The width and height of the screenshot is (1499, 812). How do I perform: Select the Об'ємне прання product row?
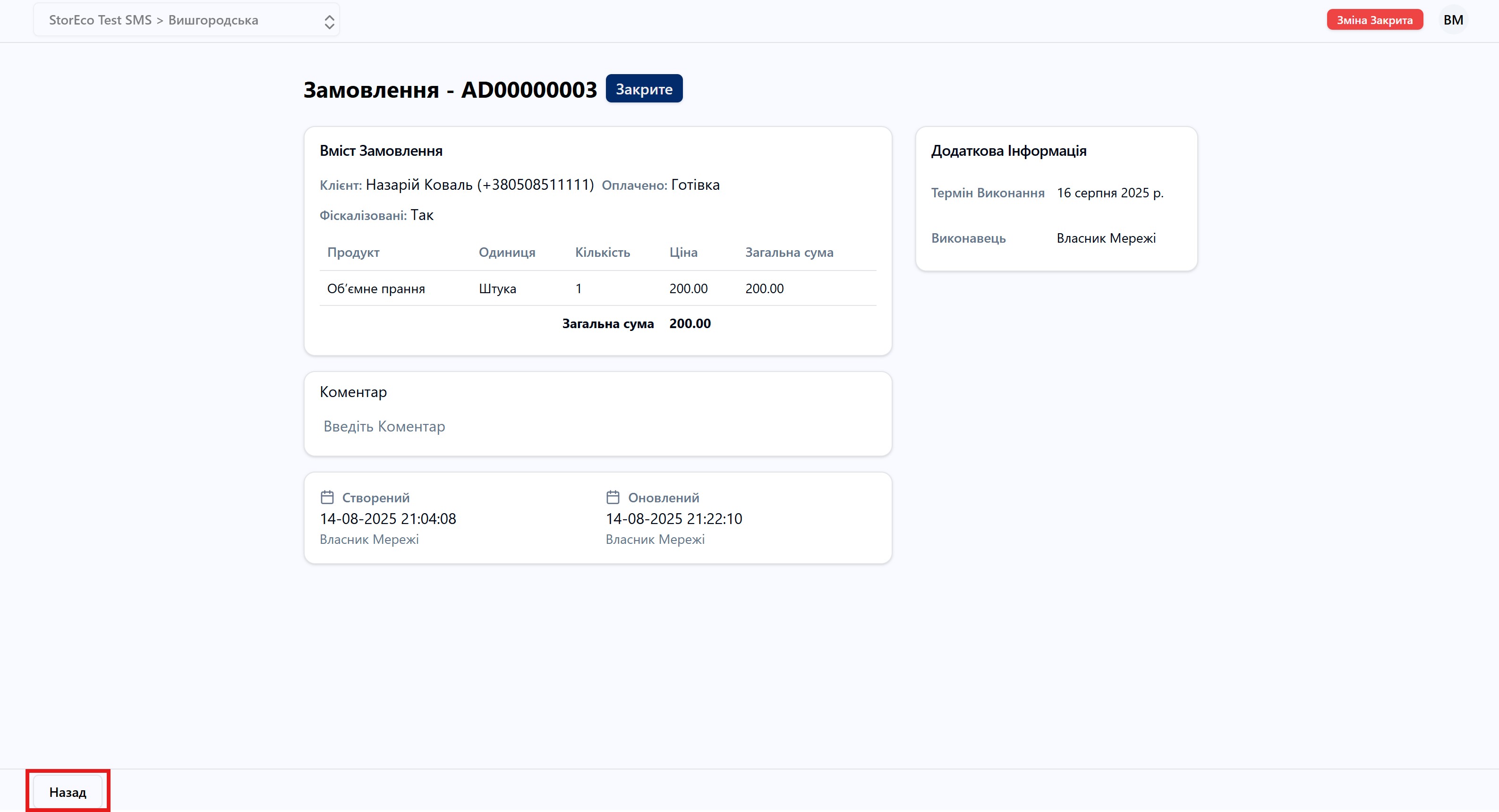tap(376, 288)
